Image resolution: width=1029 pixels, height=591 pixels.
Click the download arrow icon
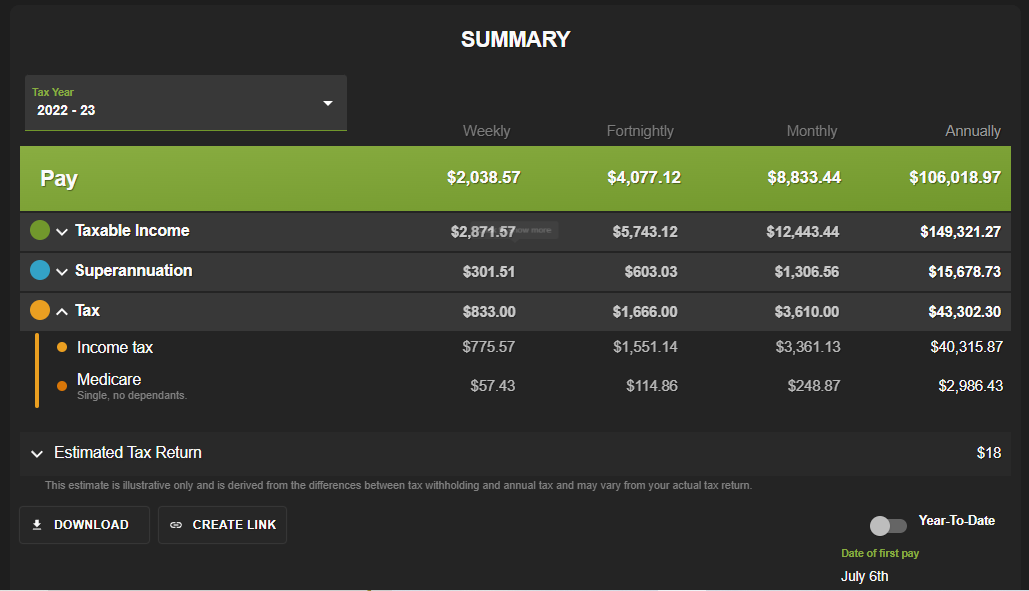tap(37, 525)
